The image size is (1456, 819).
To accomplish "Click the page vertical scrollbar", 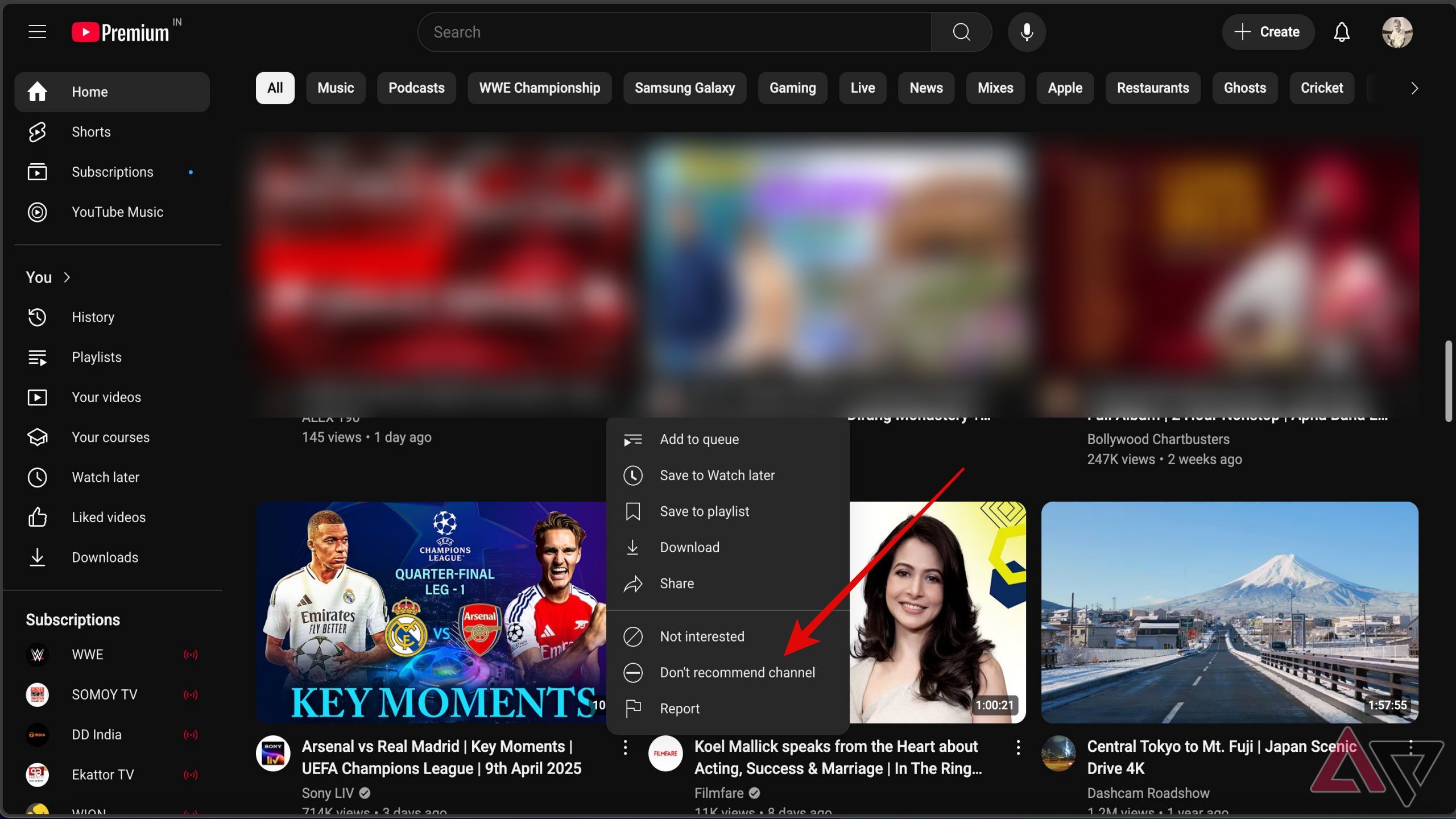I will point(1449,381).
